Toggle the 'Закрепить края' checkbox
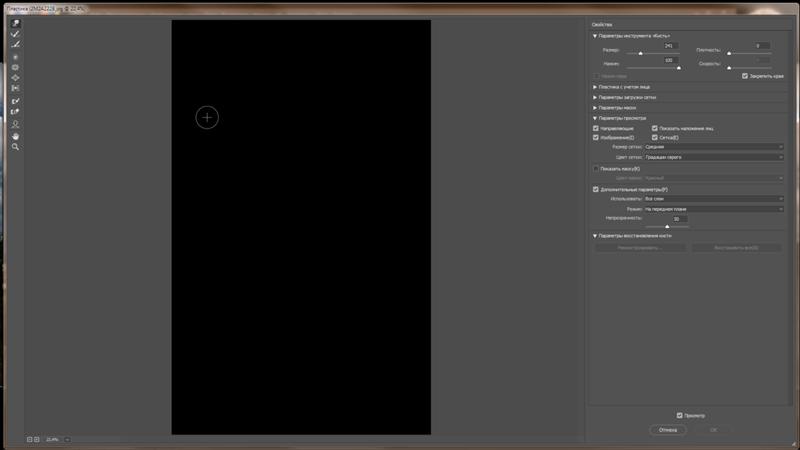The height and width of the screenshot is (450, 800). pyautogui.click(x=745, y=76)
